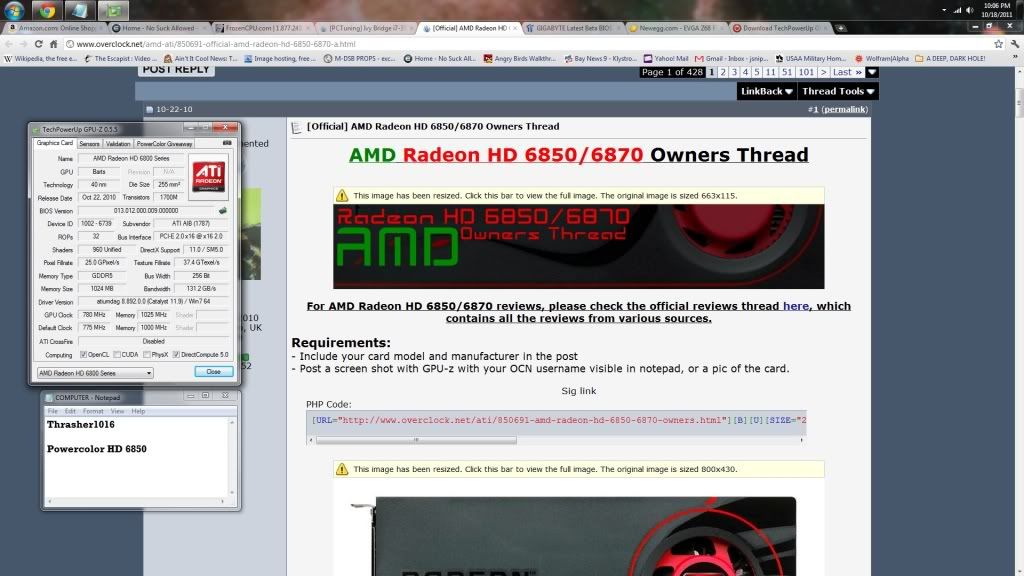This screenshot has width=1024, height=576.
Task: Open the Edit menu in Notepad
Action: (x=70, y=411)
